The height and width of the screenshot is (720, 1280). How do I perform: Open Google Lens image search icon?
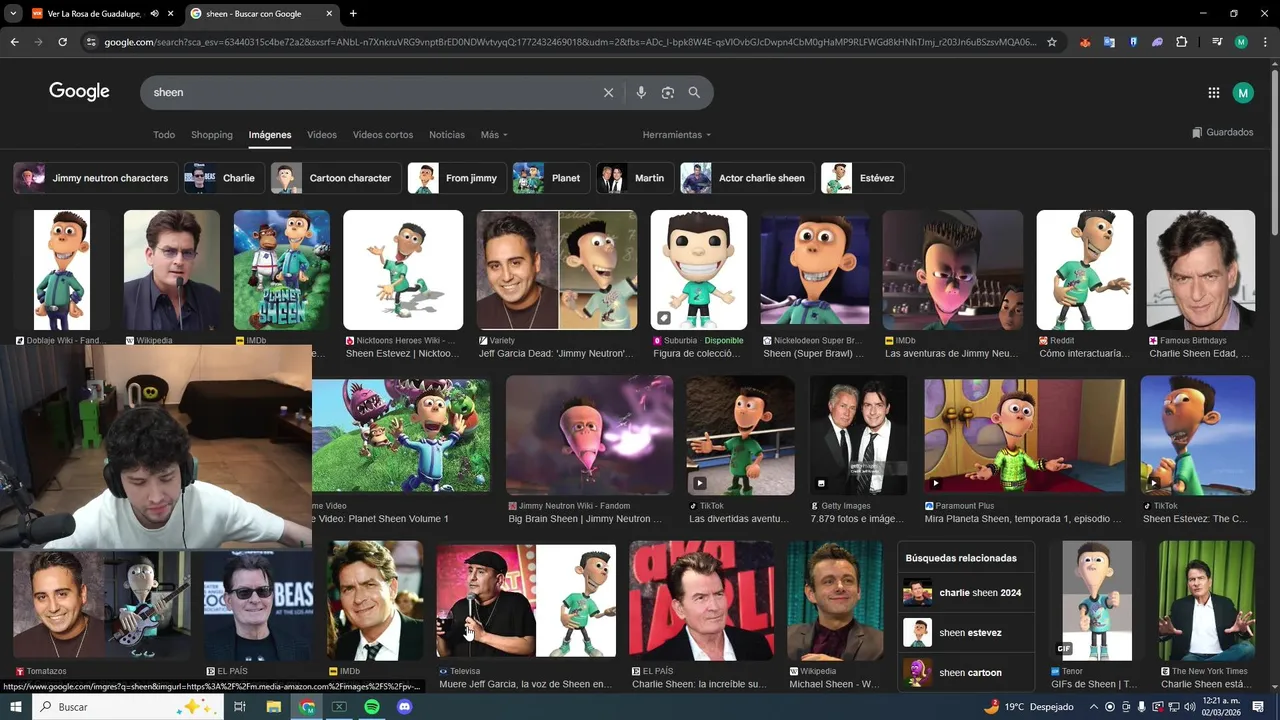coord(668,92)
